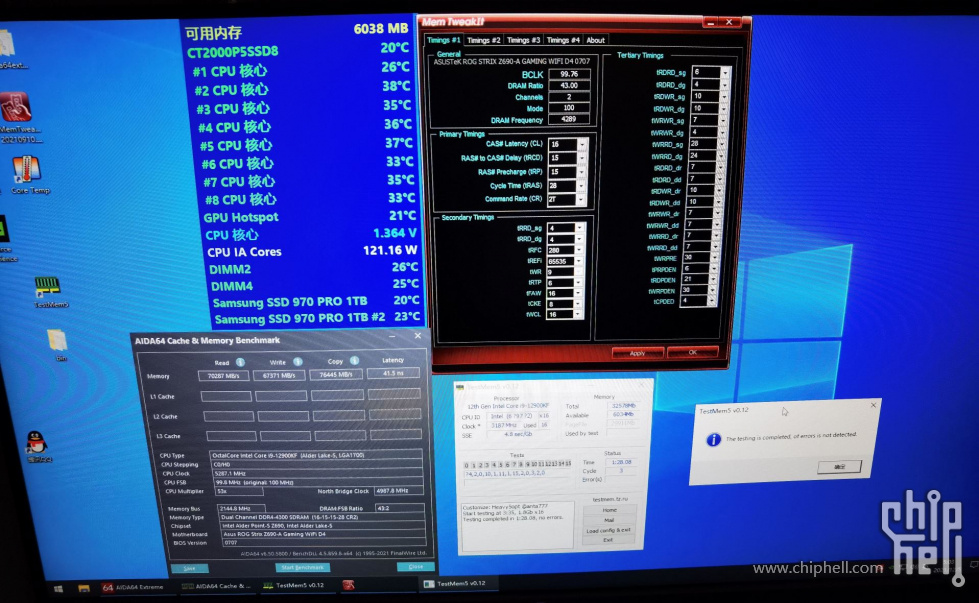
Task: Click the Memory Type field in AIDA64
Action: click(323, 517)
